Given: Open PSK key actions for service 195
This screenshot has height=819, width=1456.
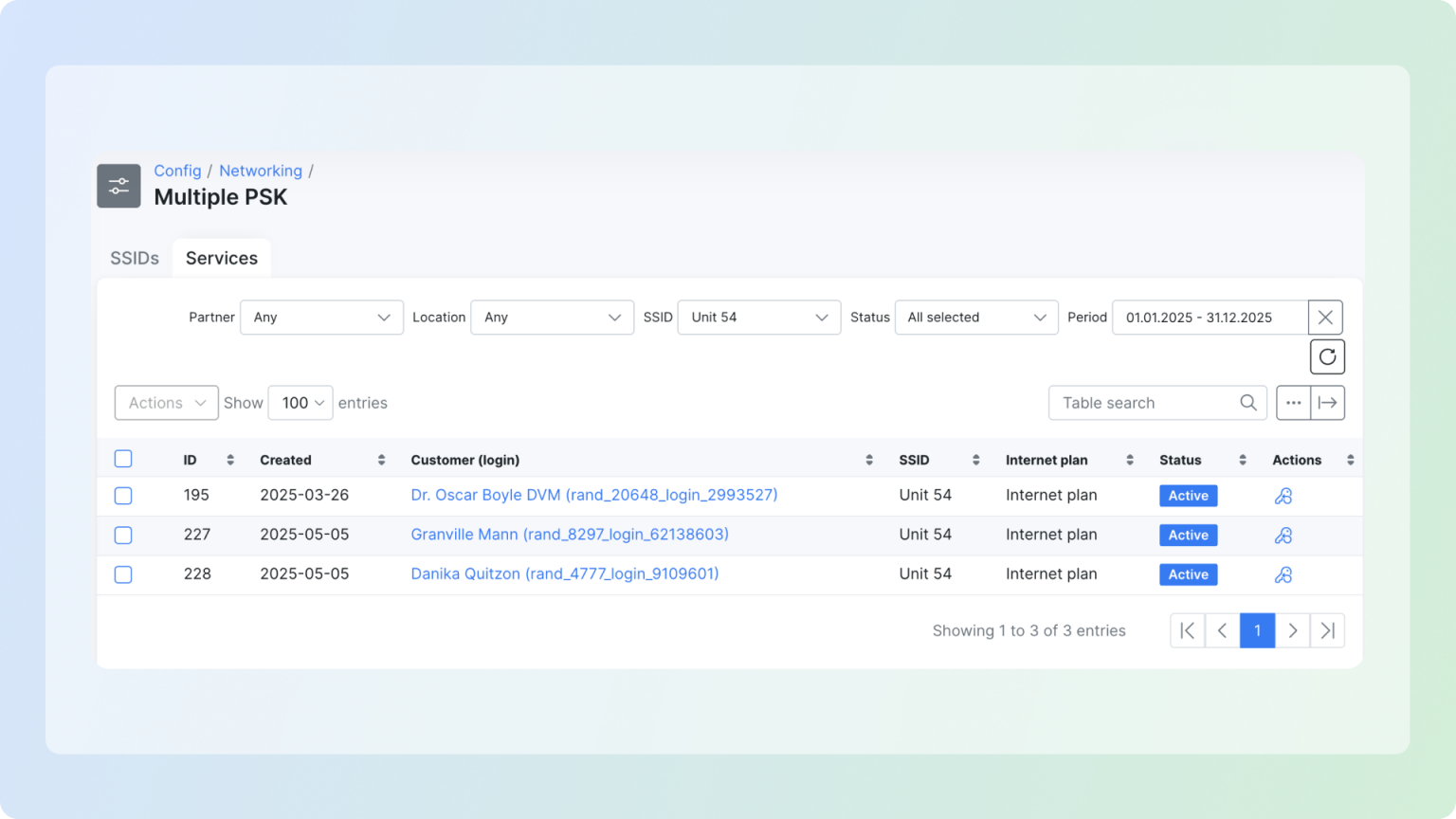Looking at the screenshot, I should coord(1283,495).
